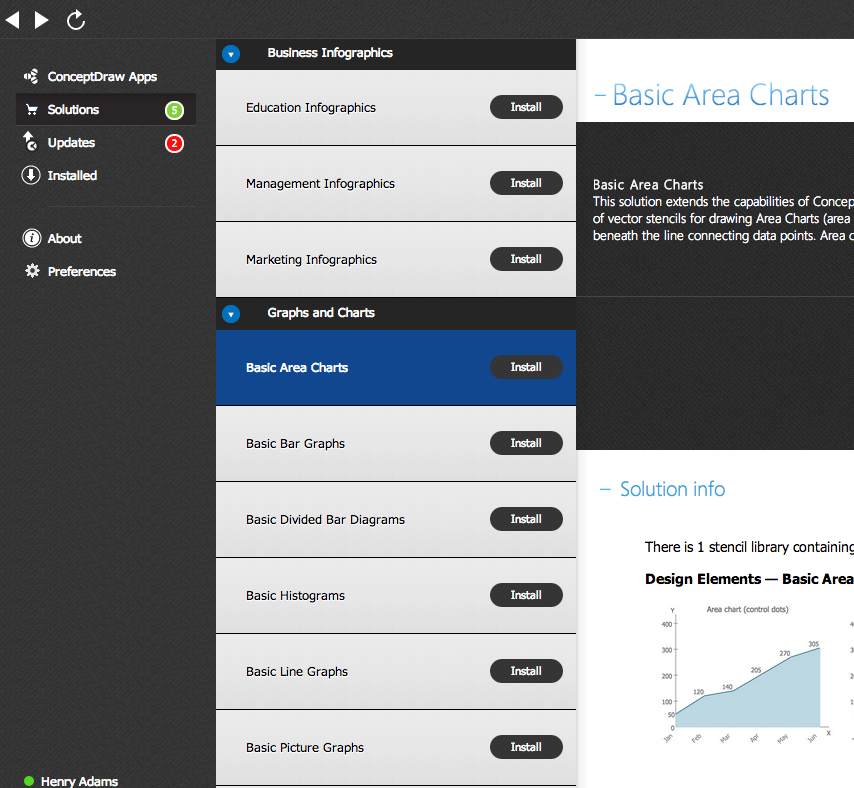The height and width of the screenshot is (788, 854).
Task: Collapse the Graphs and Charts section
Action: [231, 314]
